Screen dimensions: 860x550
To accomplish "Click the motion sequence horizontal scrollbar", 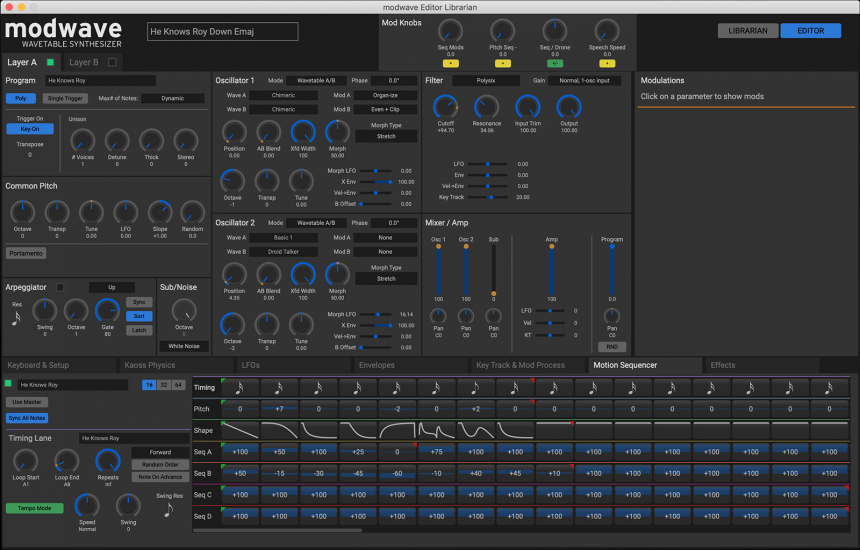I will [278, 530].
